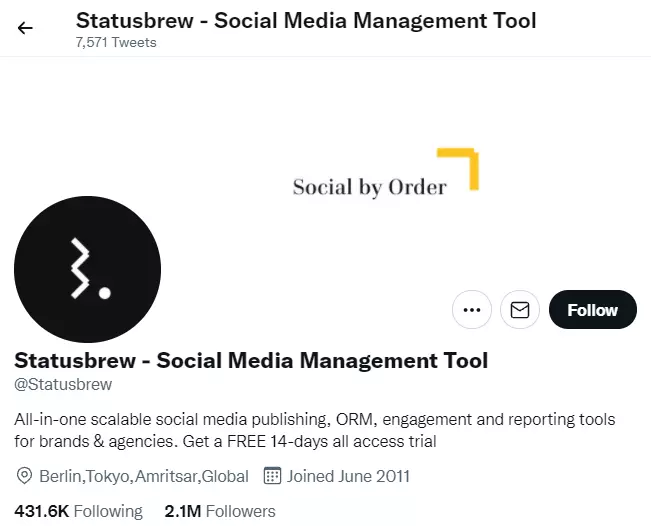Open the three-dots More options menu
The width and height of the screenshot is (651, 526).
point(472,310)
